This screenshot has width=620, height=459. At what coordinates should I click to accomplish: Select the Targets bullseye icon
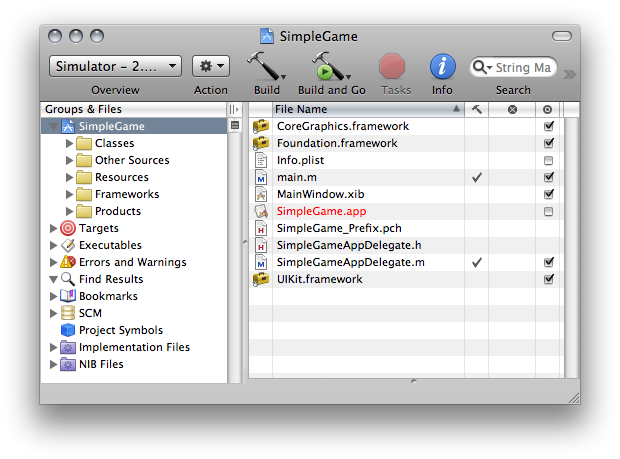pyautogui.click(x=68, y=228)
